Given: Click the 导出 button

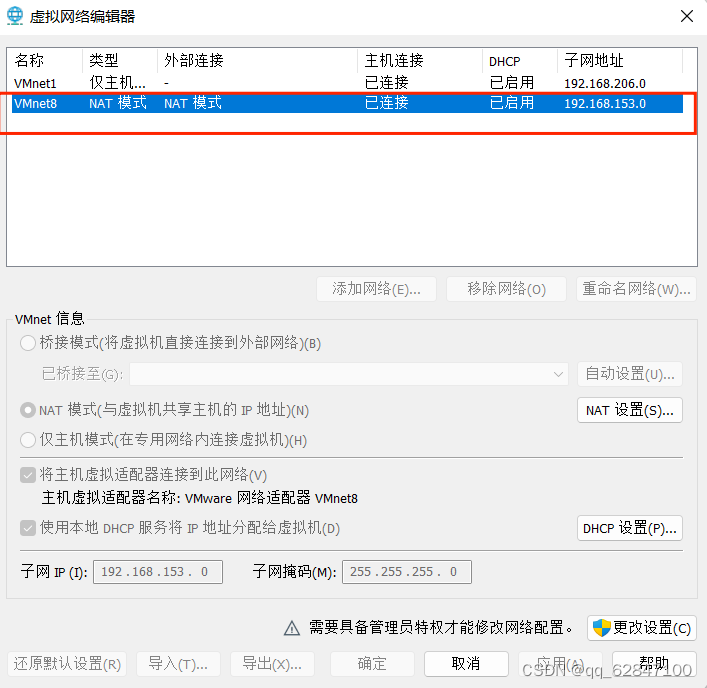Looking at the screenshot, I should (272, 664).
